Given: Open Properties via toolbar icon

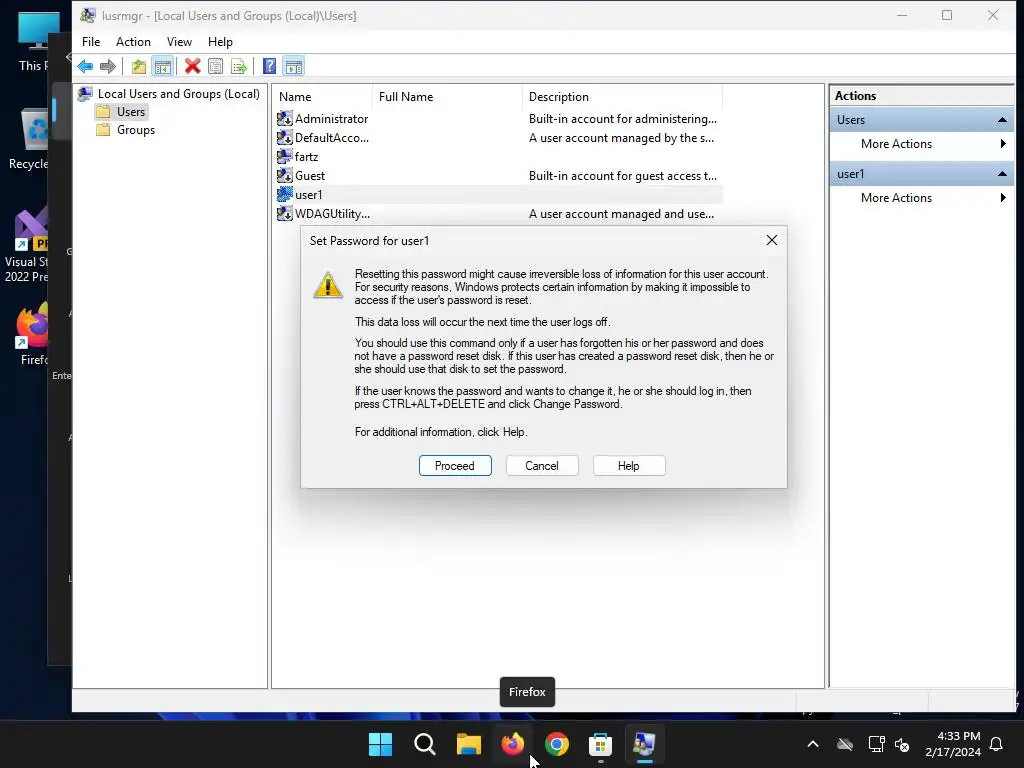Looking at the screenshot, I should click(x=216, y=67).
